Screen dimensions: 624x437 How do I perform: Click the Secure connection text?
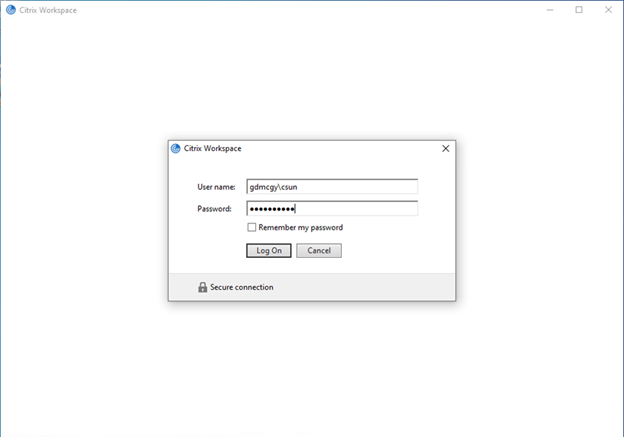[x=242, y=287]
